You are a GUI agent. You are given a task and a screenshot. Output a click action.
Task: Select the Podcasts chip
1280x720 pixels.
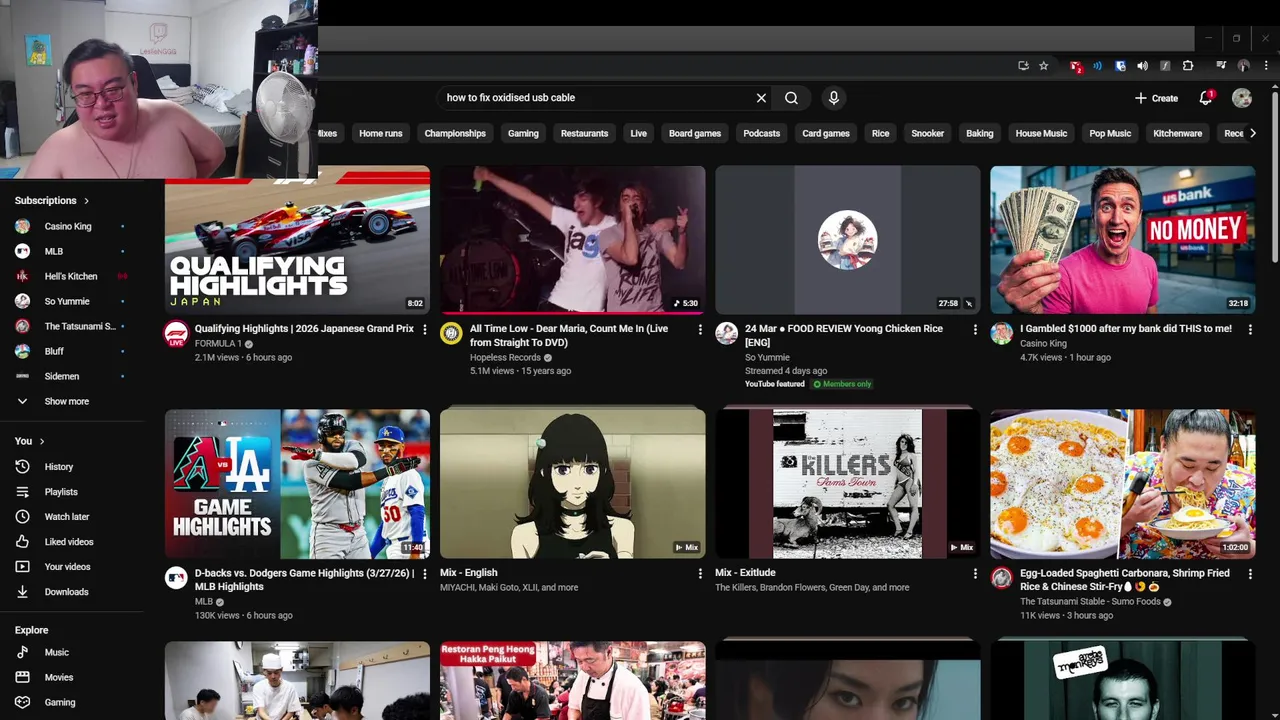tap(761, 133)
